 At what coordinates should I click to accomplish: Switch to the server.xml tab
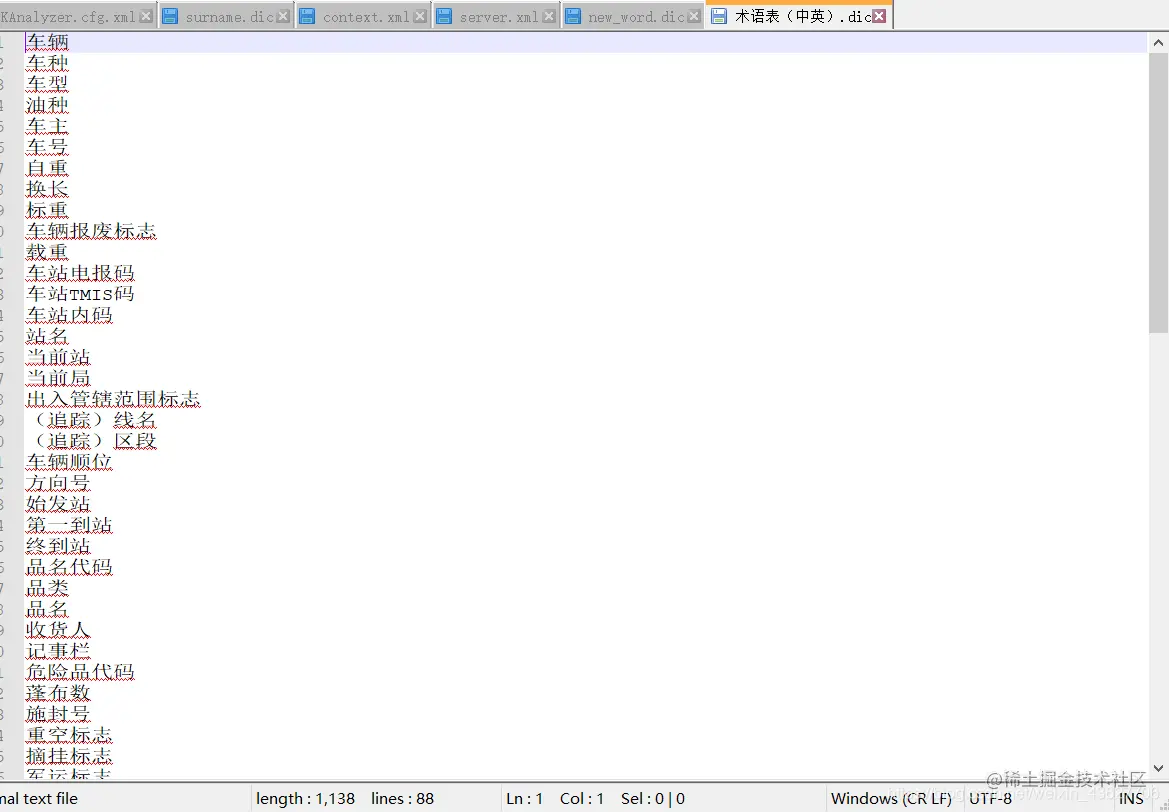(x=498, y=16)
